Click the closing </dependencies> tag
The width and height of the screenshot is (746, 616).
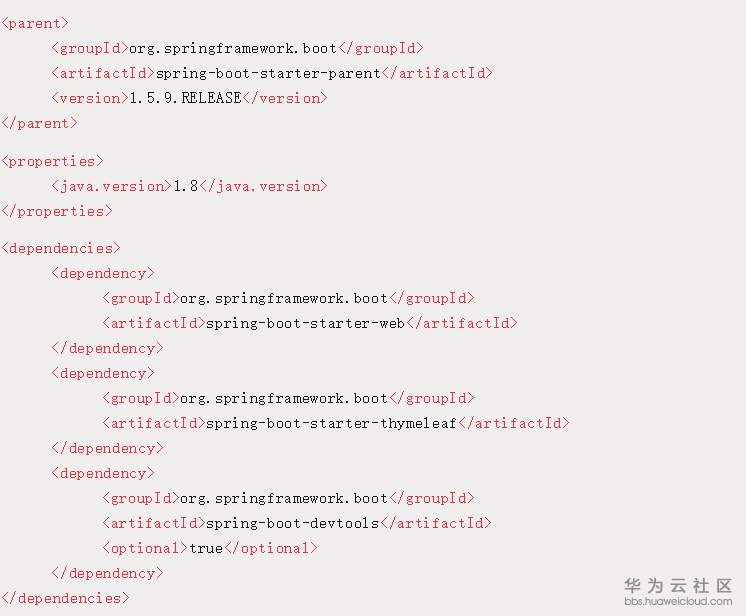tap(65, 598)
